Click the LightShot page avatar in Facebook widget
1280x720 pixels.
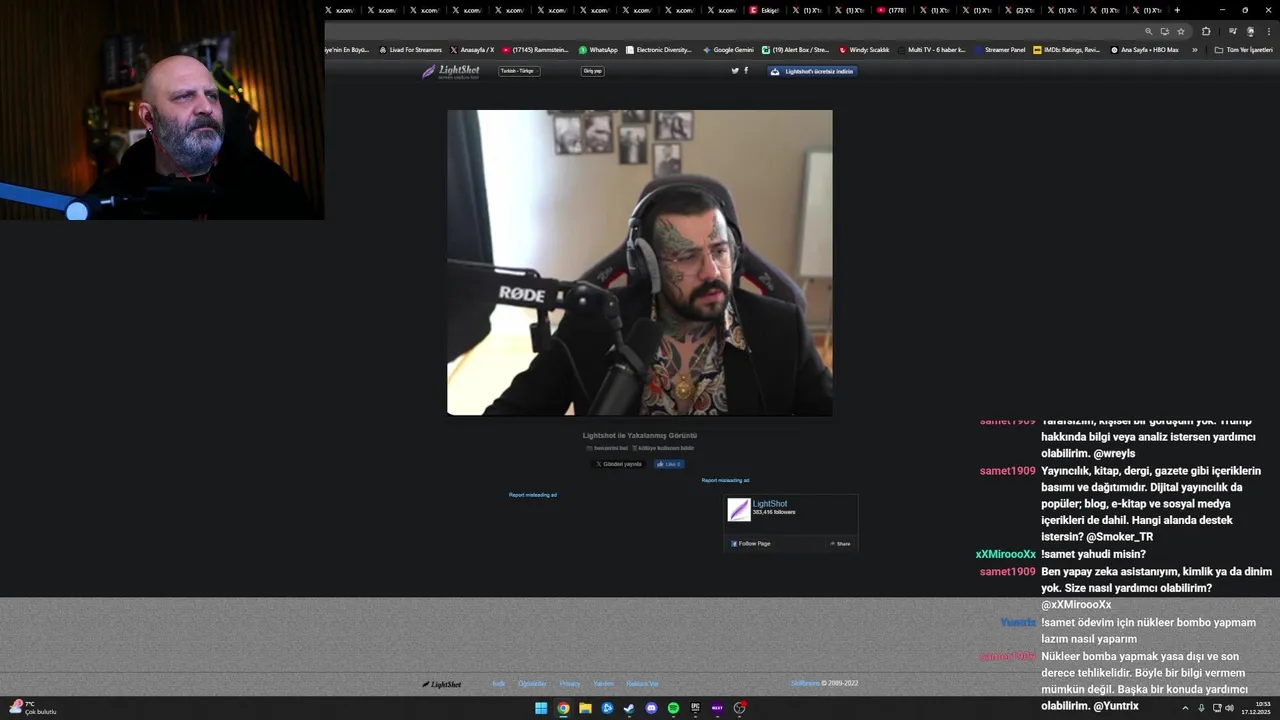click(739, 510)
